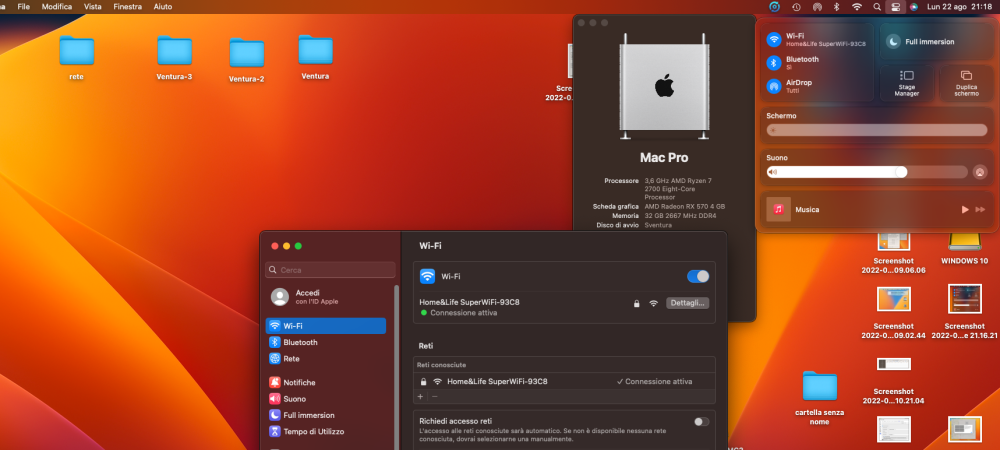Select Suono in Settings sidebar
1000x450 pixels.
click(326, 399)
